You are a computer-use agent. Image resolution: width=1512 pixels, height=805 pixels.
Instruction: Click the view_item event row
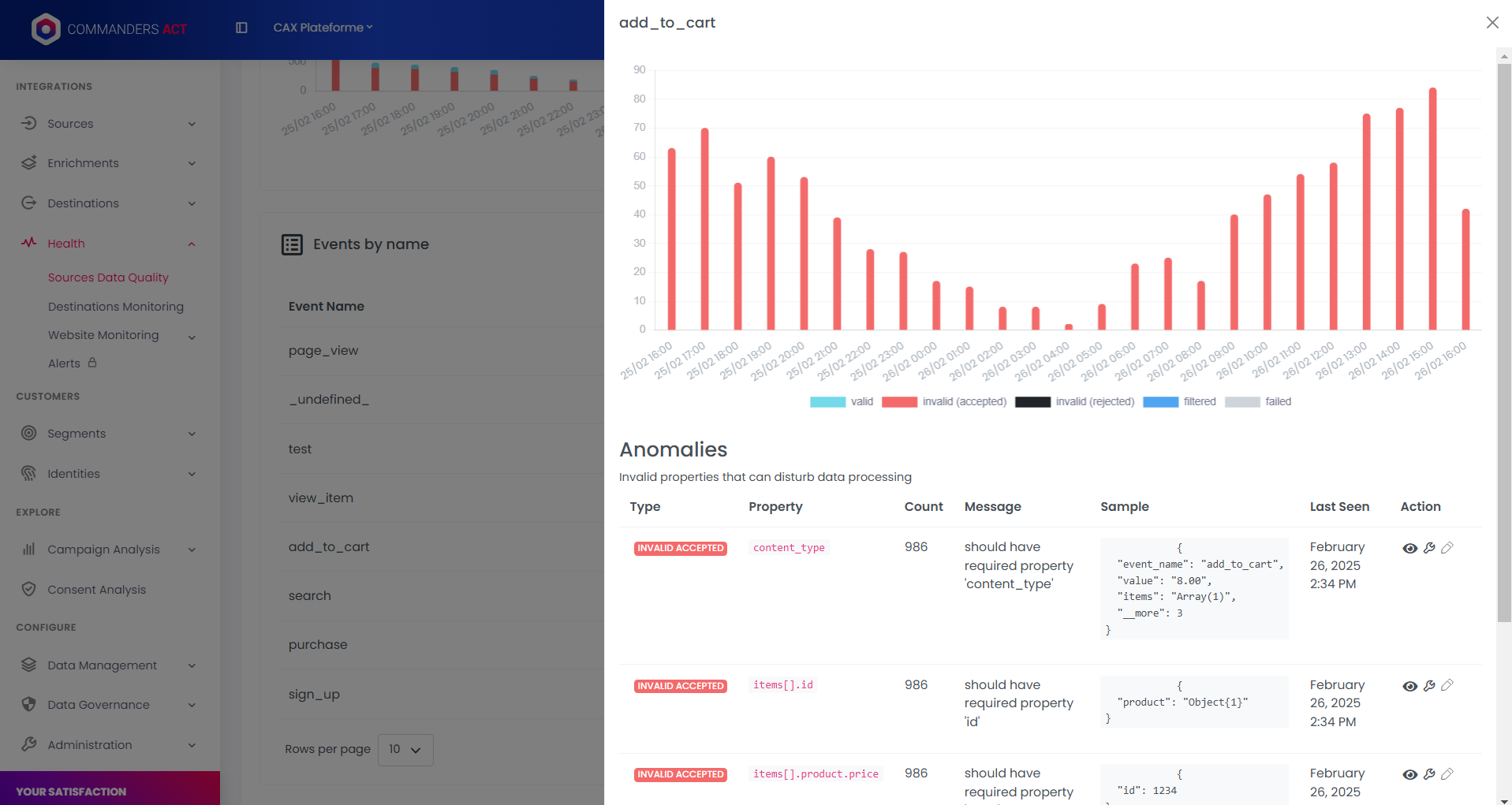coord(321,498)
